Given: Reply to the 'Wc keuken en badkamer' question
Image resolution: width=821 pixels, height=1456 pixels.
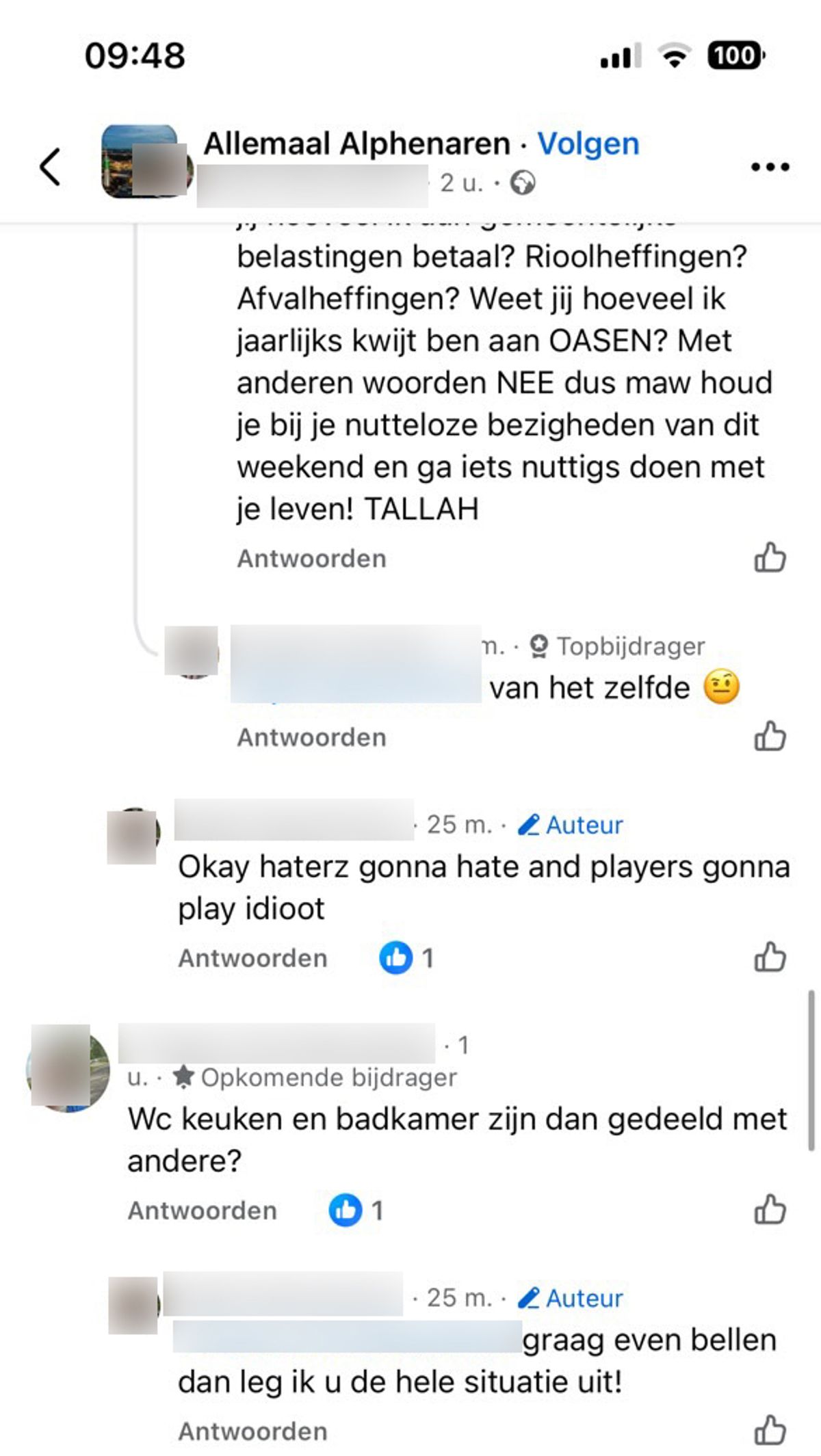Looking at the screenshot, I should (202, 1210).
